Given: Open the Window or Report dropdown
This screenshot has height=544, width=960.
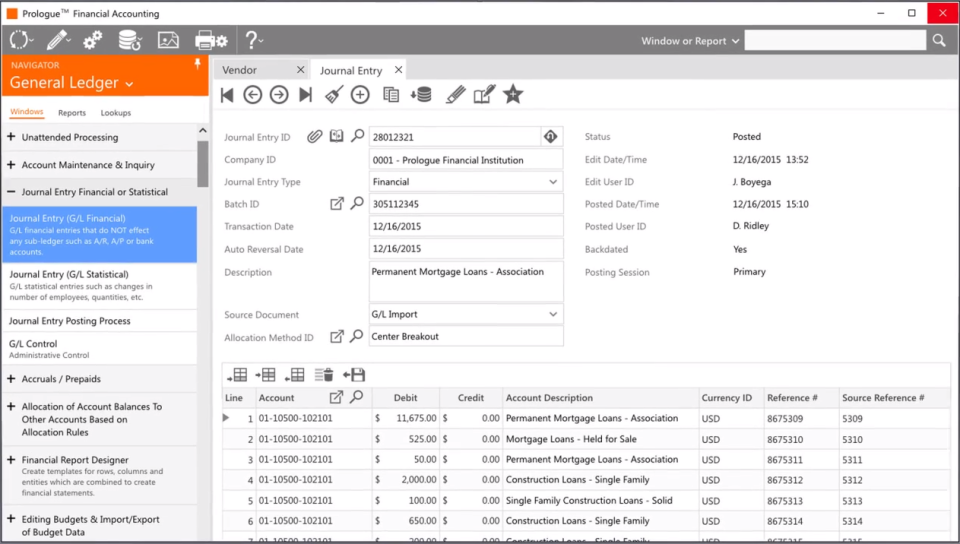Looking at the screenshot, I should [690, 41].
